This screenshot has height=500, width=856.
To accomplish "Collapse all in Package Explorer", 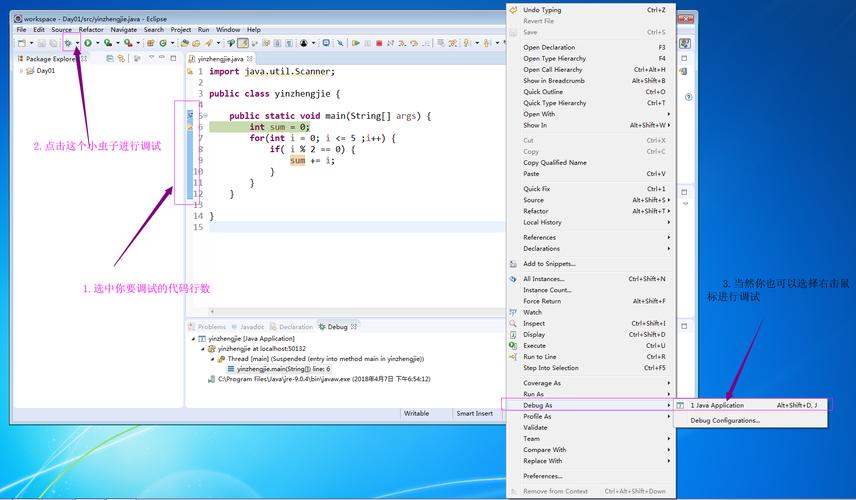I will [x=110, y=58].
